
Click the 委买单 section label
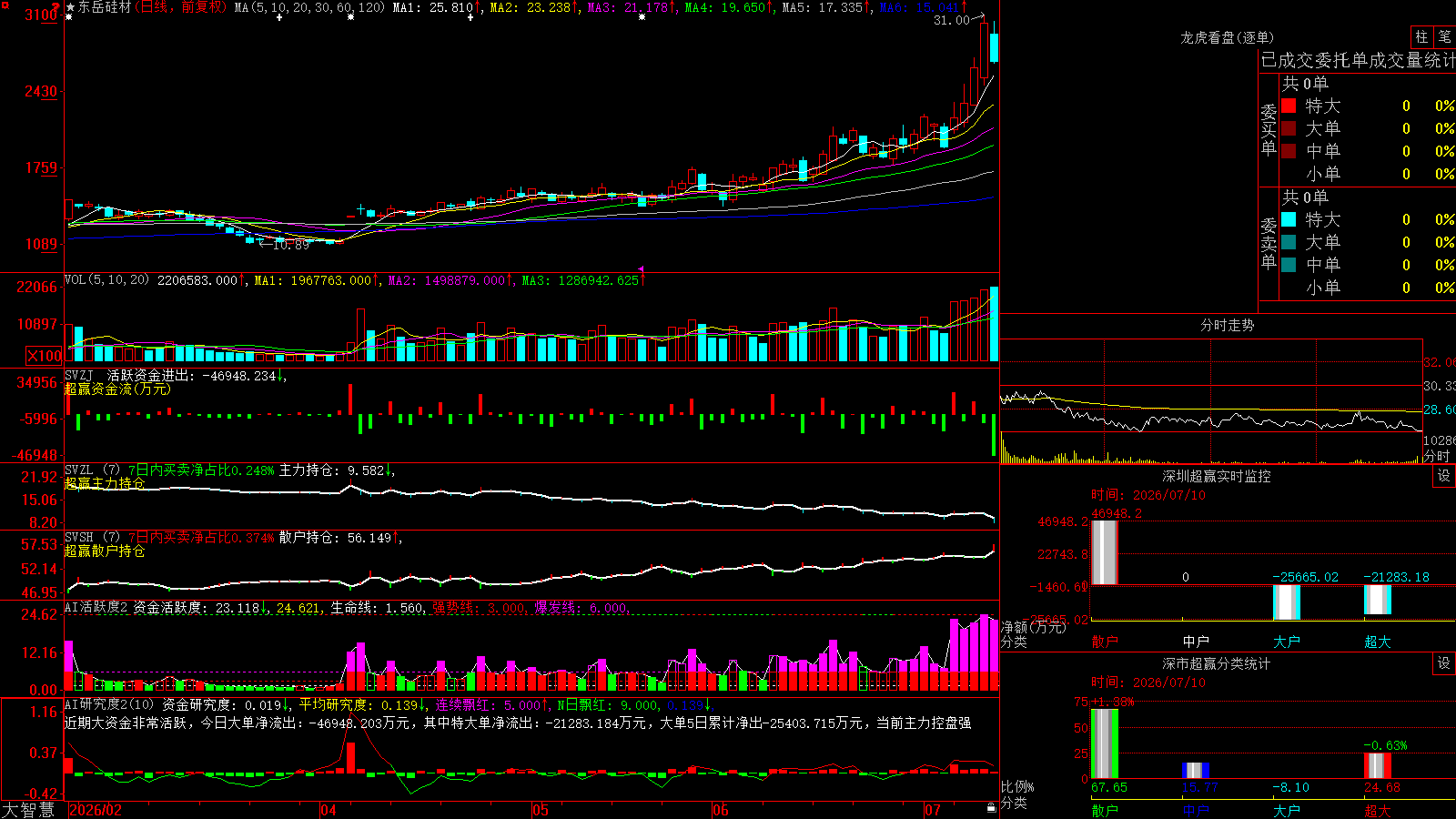tap(1269, 130)
